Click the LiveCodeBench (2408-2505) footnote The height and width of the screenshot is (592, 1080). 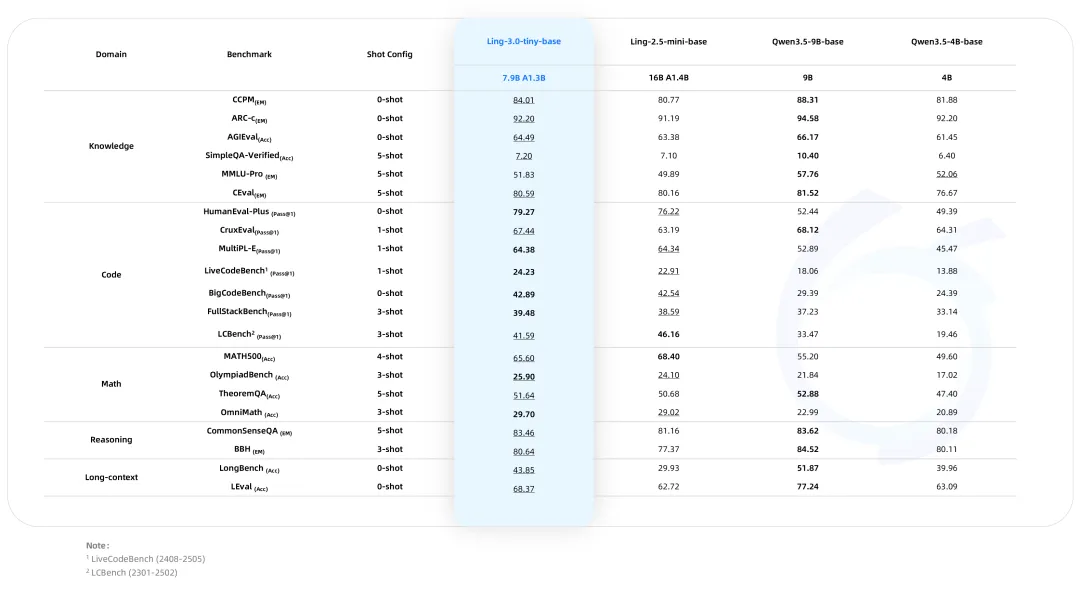click(x=145, y=559)
